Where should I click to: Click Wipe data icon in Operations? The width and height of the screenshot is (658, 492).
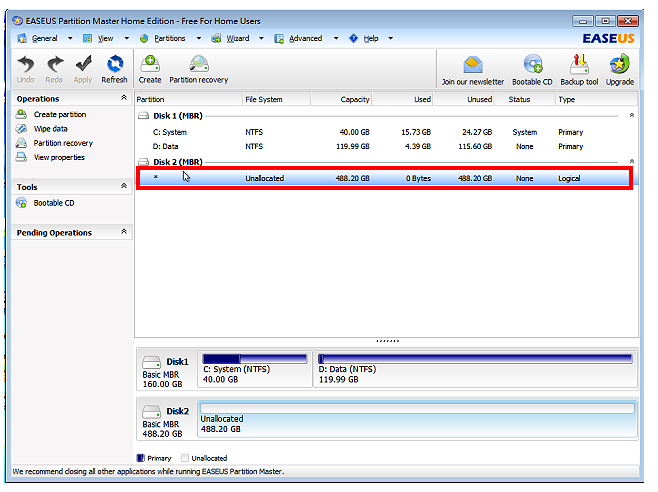tap(21, 128)
